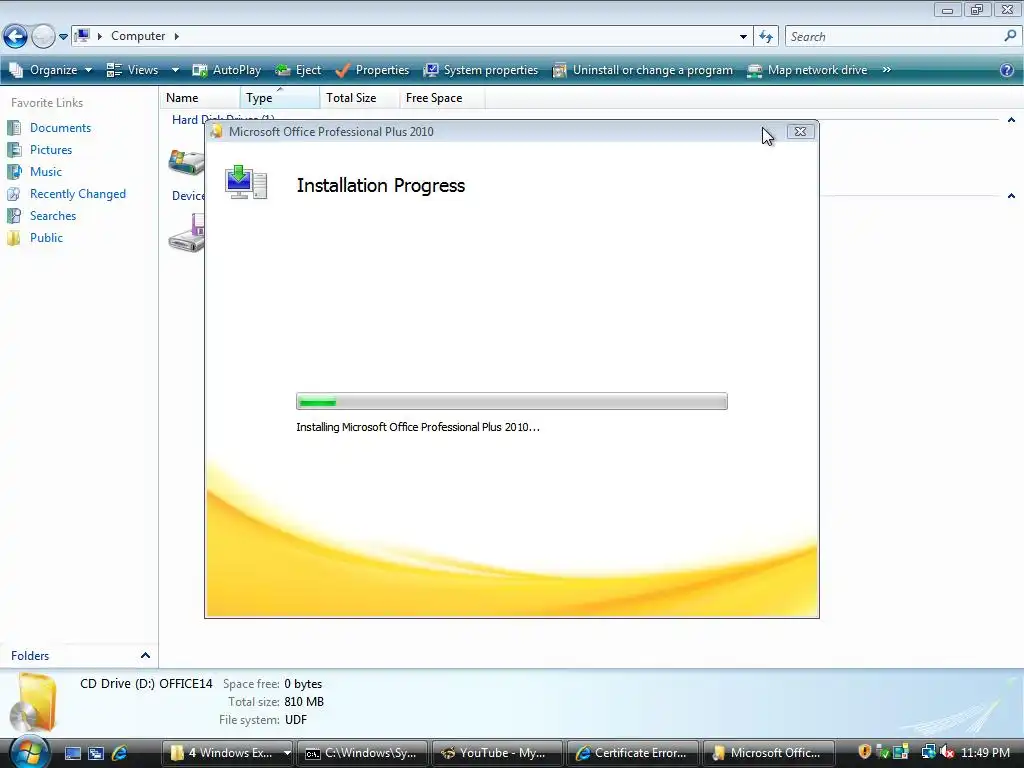Open Documents in Favorite Links
1024x768 pixels.
(60, 127)
